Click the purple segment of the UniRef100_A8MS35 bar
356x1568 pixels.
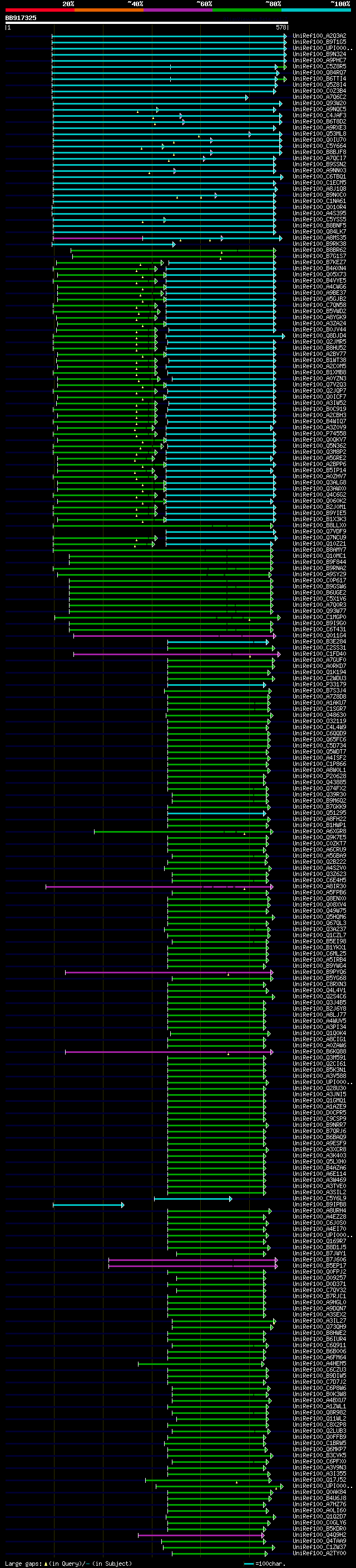pos(98,238)
